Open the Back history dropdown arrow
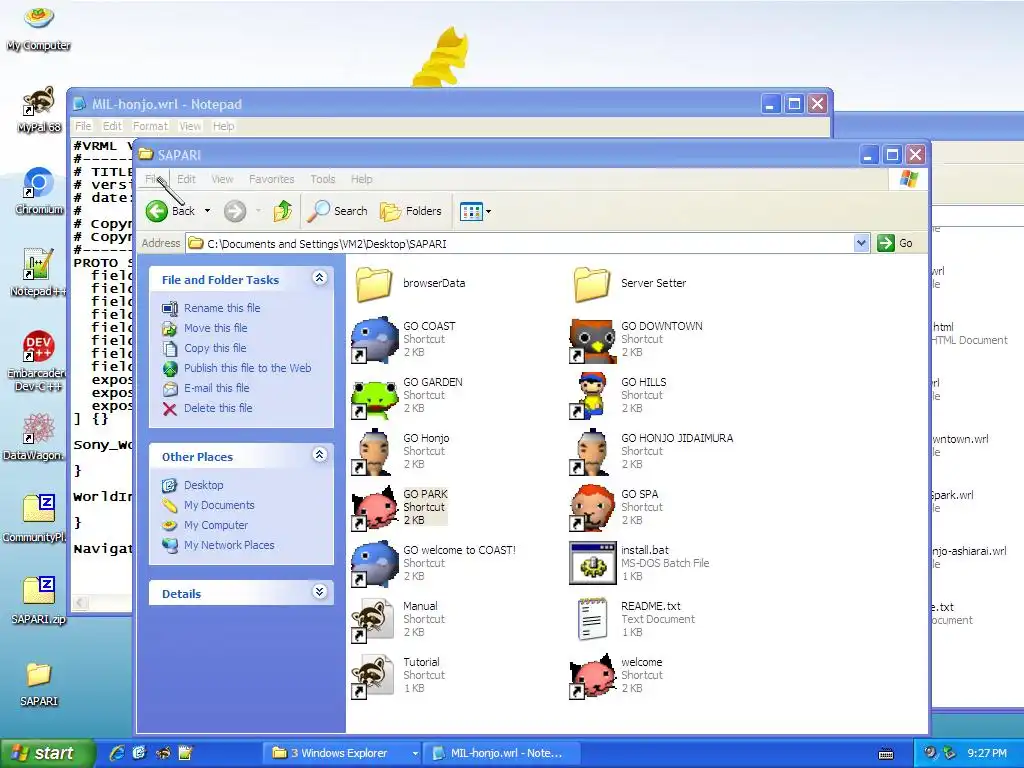This screenshot has width=1024, height=768. coord(208,211)
